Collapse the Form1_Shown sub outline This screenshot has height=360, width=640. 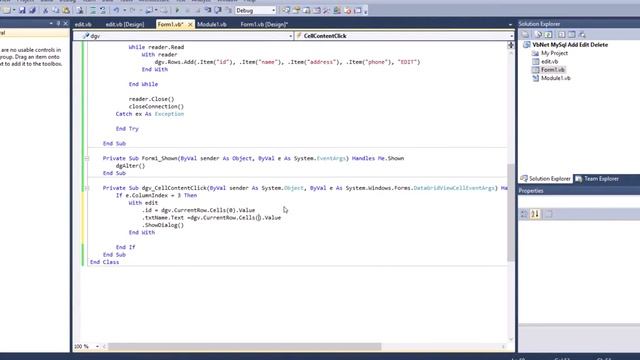[x=87, y=158]
